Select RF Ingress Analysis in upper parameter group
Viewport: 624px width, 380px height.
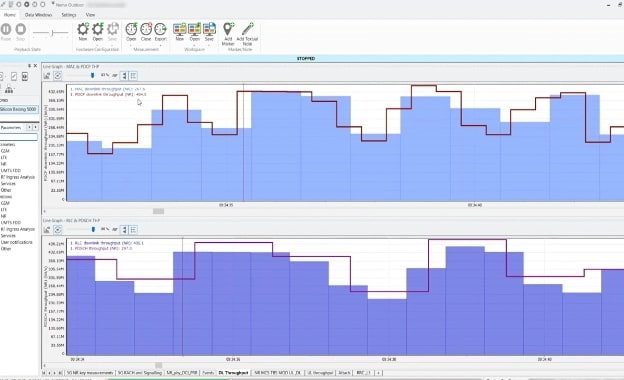pos(18,177)
